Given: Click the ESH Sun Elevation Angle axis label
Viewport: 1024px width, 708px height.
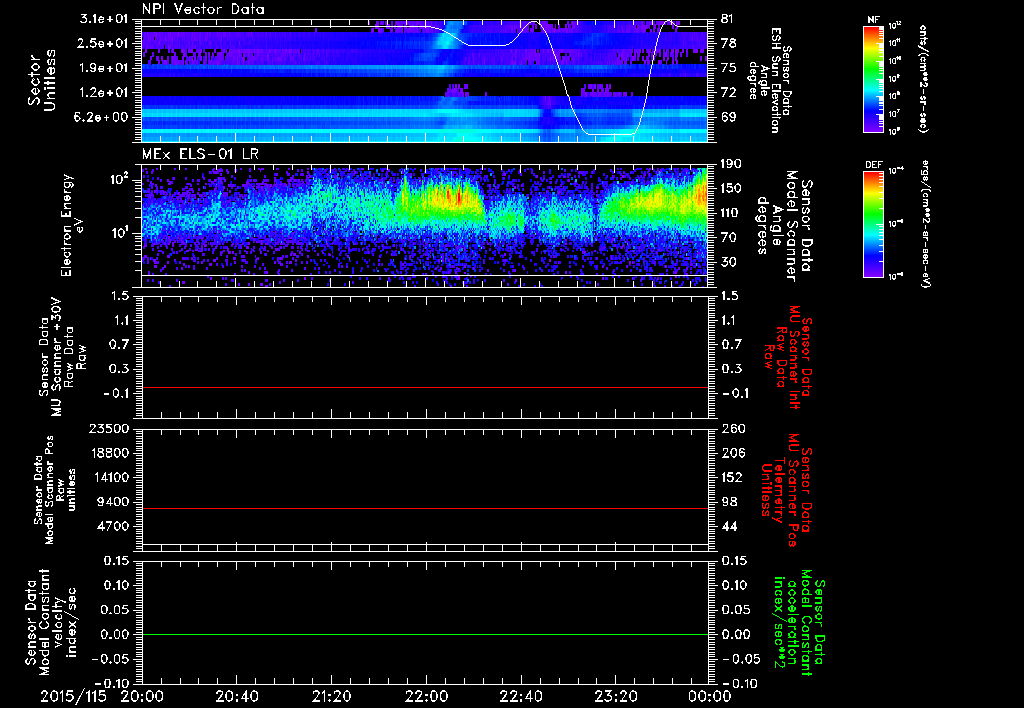Looking at the screenshot, I should pyautogui.click(x=772, y=80).
